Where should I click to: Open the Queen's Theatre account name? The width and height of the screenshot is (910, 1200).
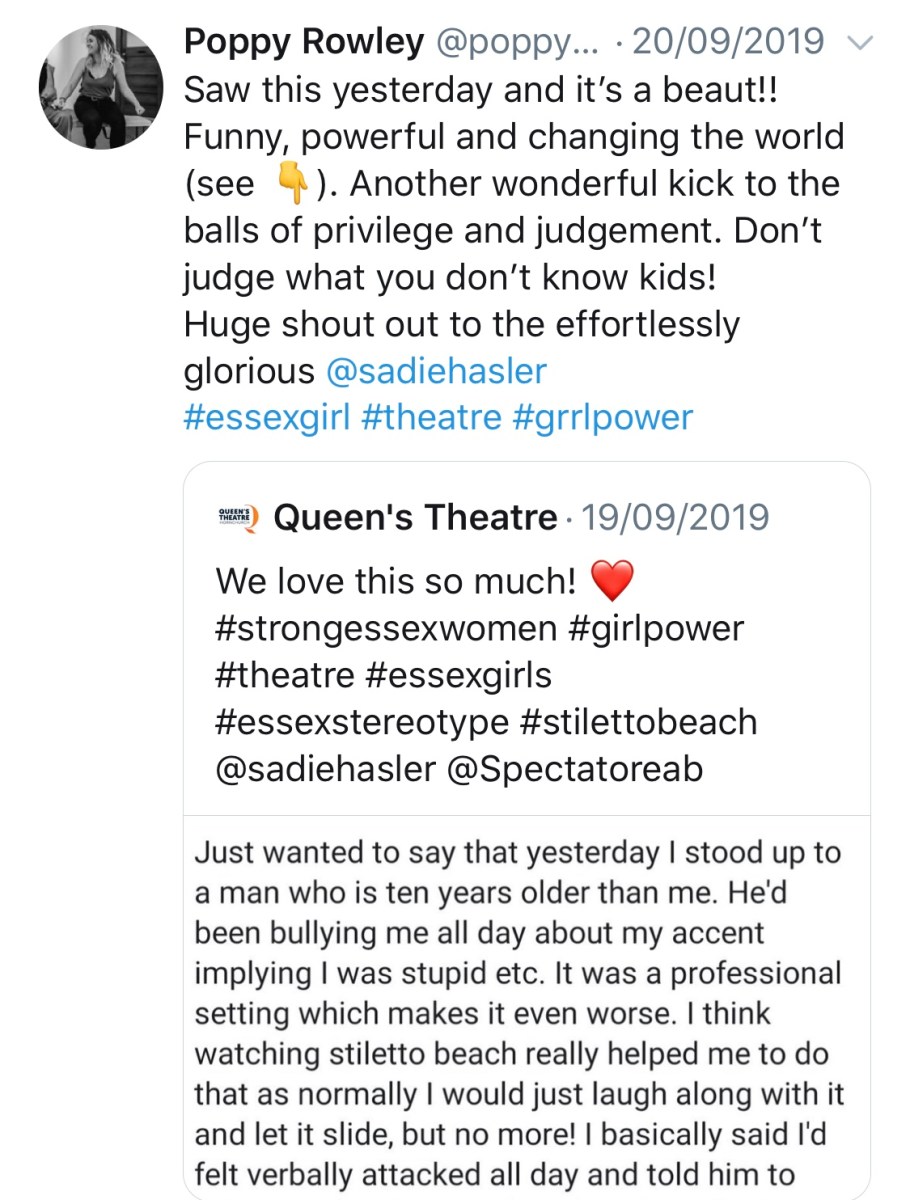415,518
